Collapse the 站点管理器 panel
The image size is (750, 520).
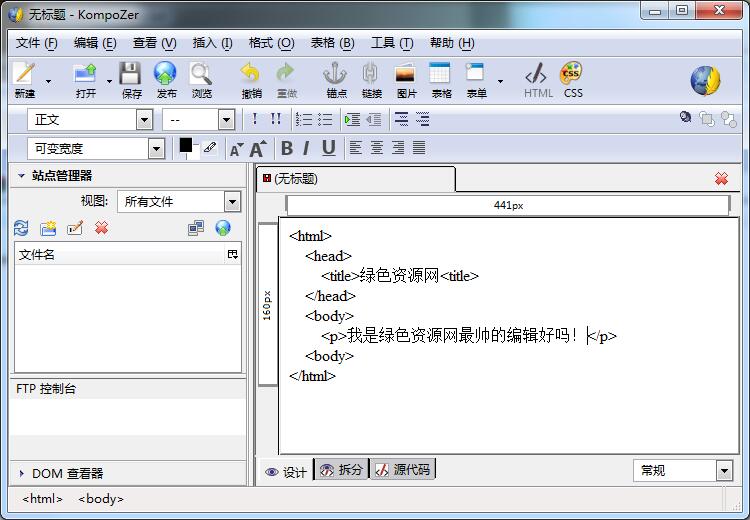tap(21, 176)
